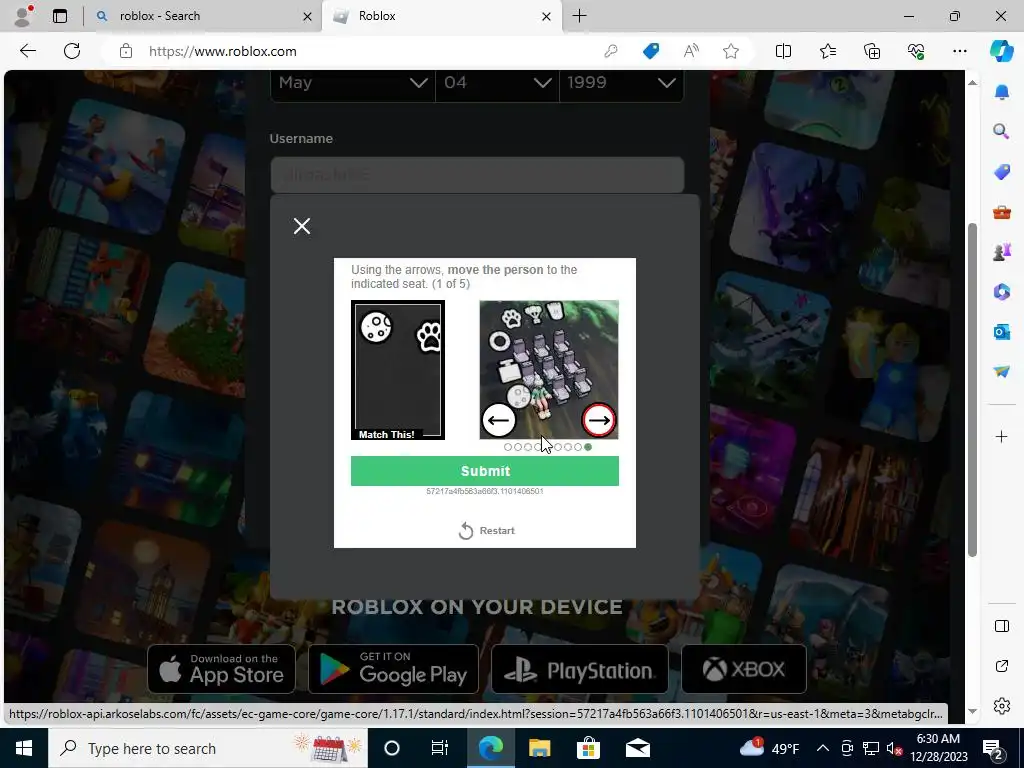Go back to the previous page
The image size is (1024, 768).
(x=27, y=51)
